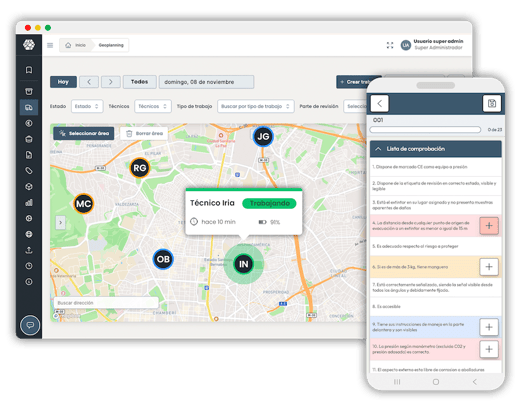Open the chat bubble support icon
The height and width of the screenshot is (403, 520).
coord(30,325)
